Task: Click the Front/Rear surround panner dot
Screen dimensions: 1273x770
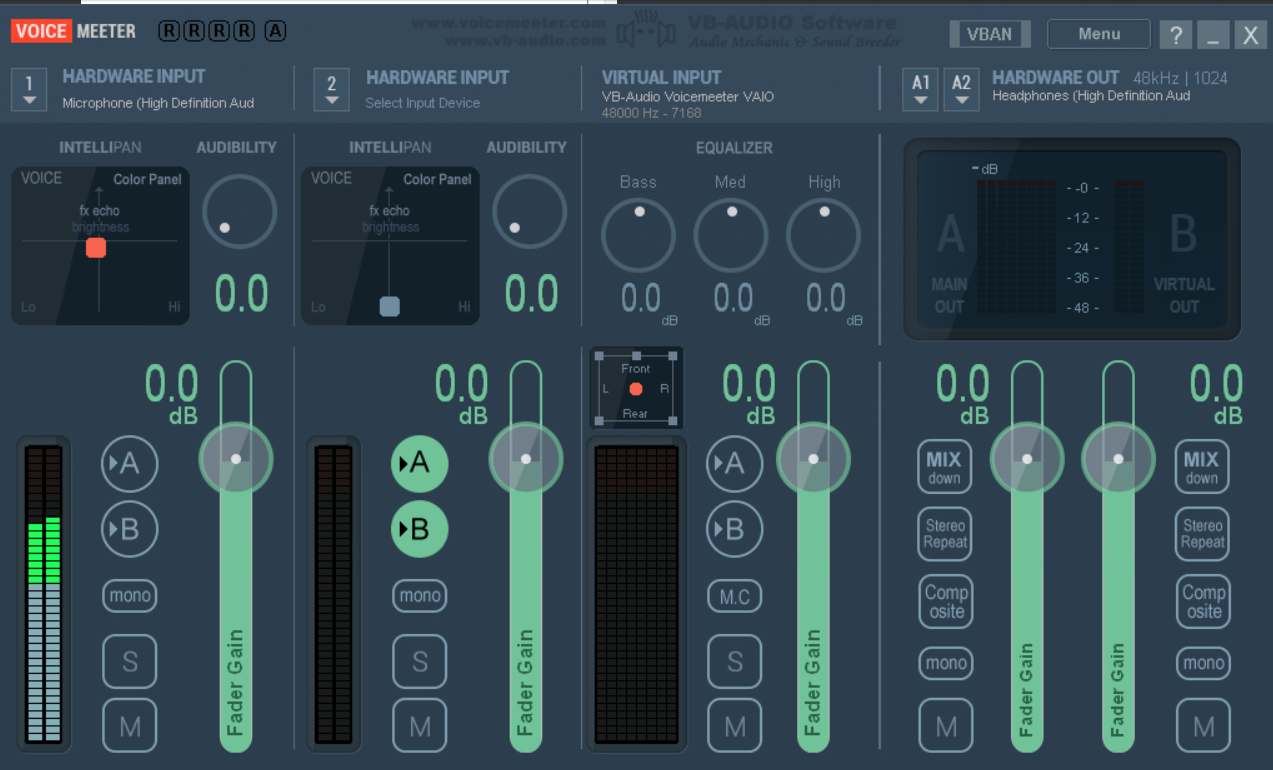Action: 636,389
